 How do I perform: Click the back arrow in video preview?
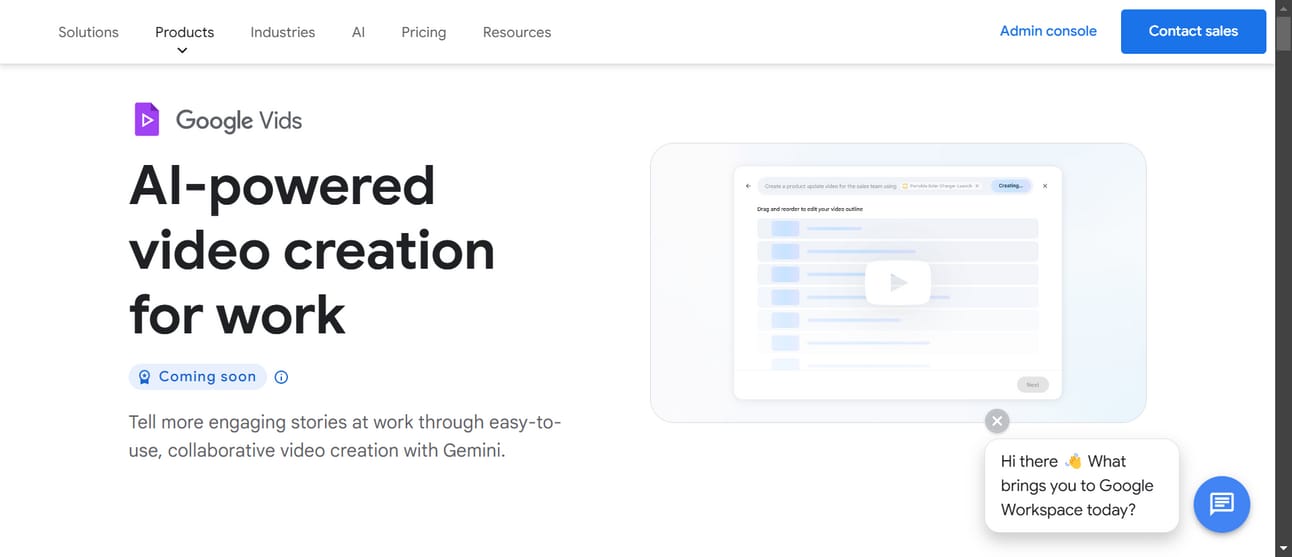(x=748, y=186)
